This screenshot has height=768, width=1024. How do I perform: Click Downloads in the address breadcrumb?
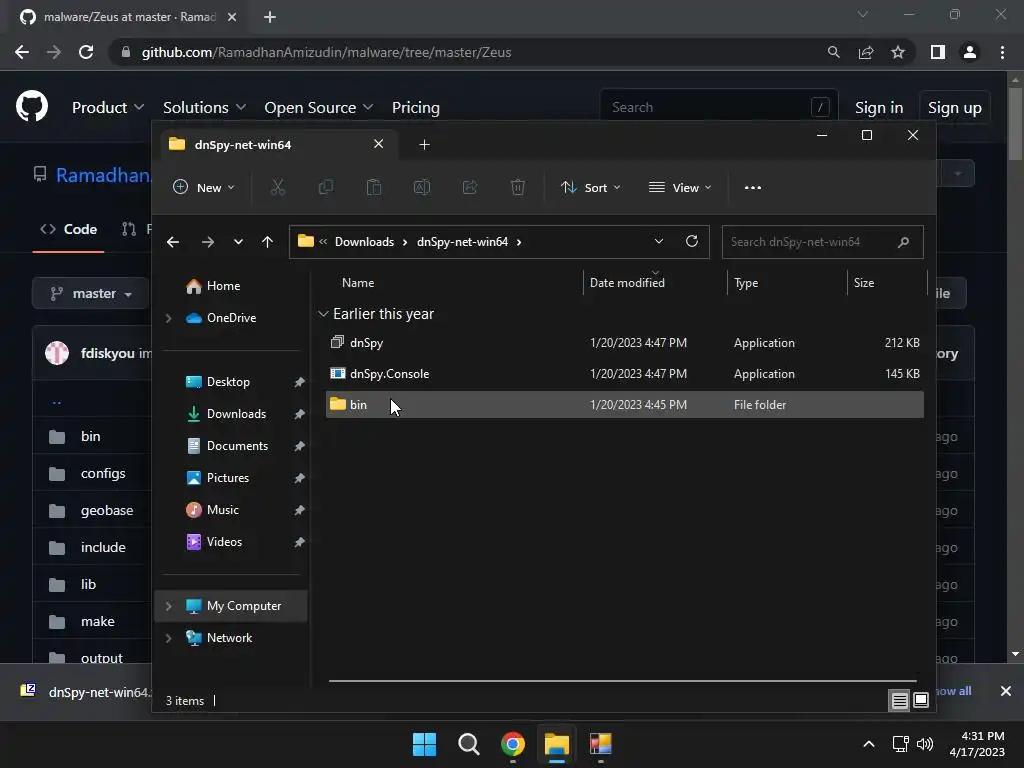pyautogui.click(x=364, y=242)
